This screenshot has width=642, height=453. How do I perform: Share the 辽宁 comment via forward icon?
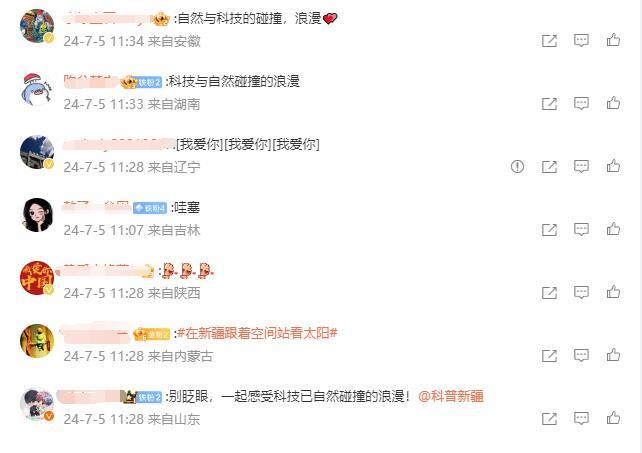pos(549,166)
